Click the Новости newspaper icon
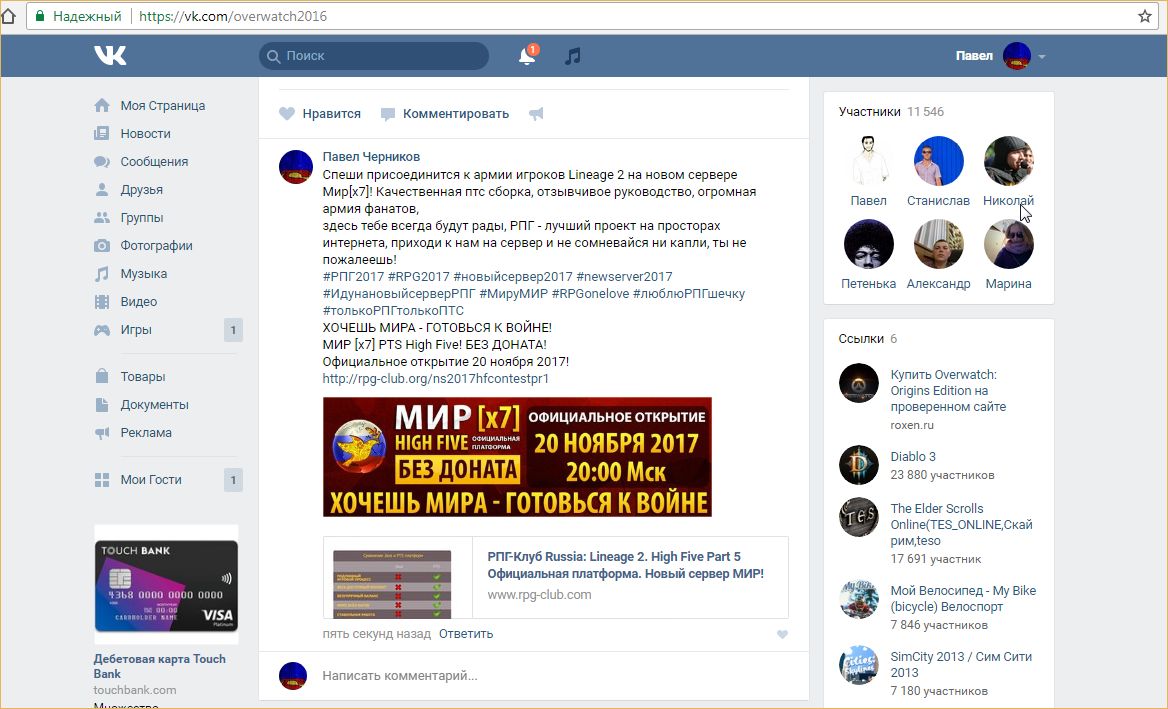Viewport: 1168px width, 709px height. tap(102, 133)
